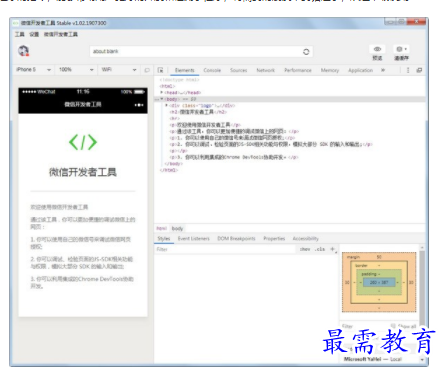Select the Styles pane tab

tap(164, 239)
